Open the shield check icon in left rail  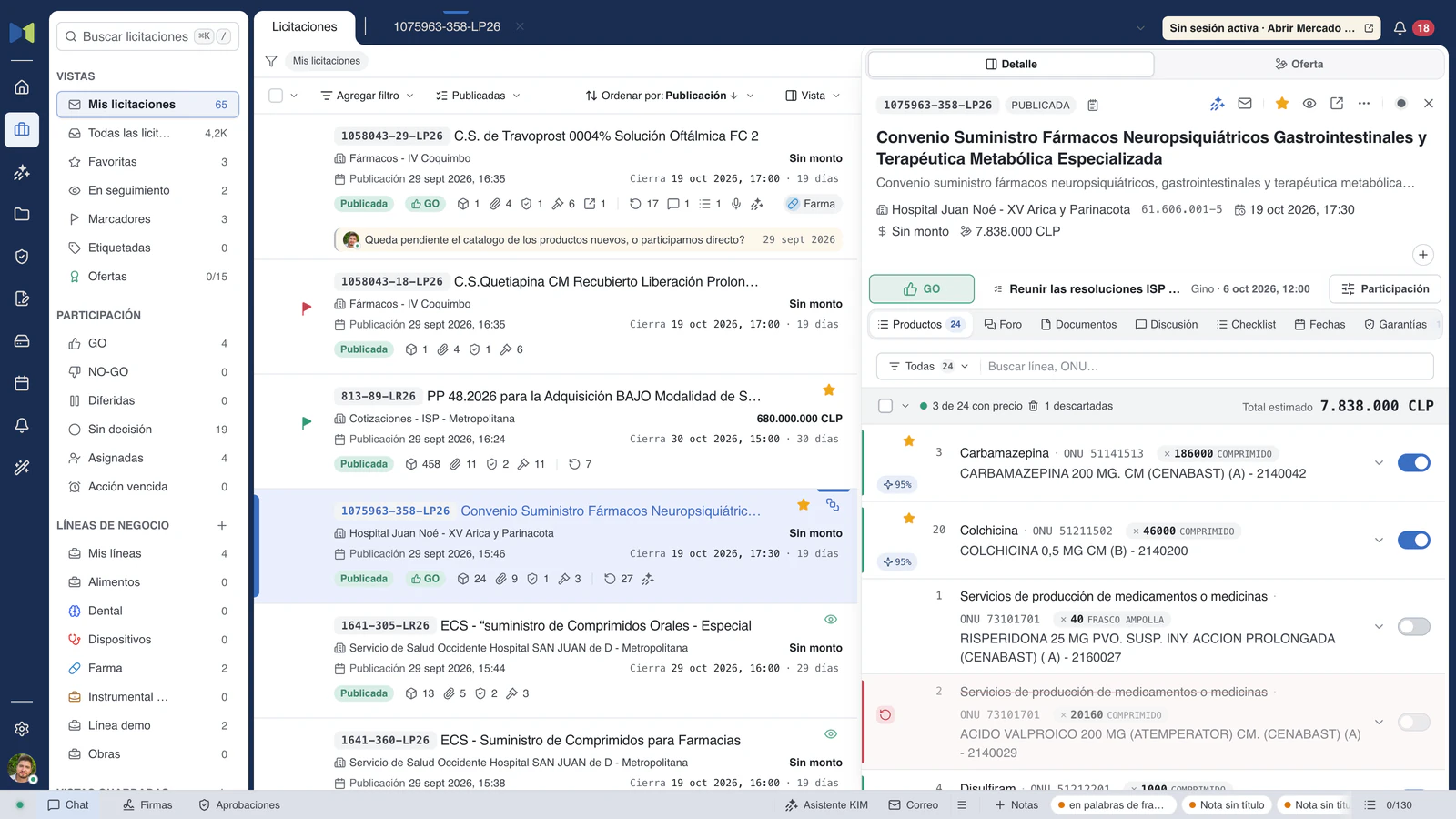point(22,257)
